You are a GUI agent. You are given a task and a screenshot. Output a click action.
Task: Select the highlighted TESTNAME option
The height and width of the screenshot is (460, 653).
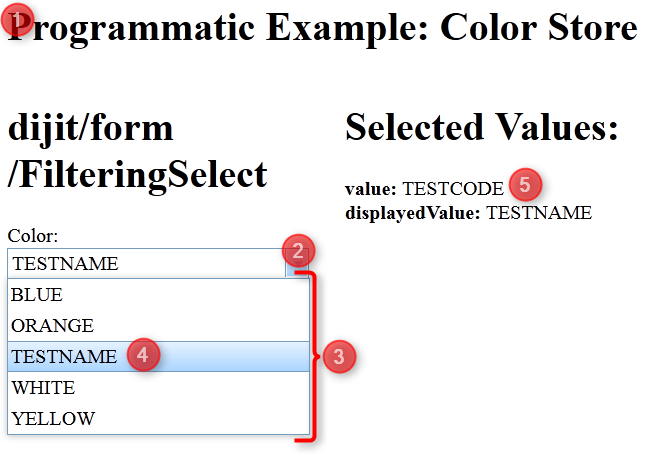pyautogui.click(x=158, y=356)
